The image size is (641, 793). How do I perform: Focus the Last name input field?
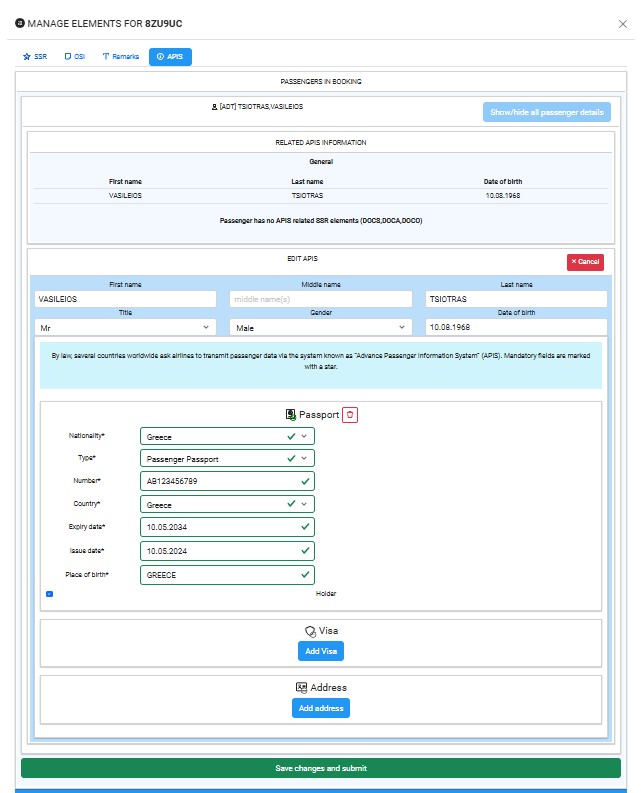click(x=516, y=299)
